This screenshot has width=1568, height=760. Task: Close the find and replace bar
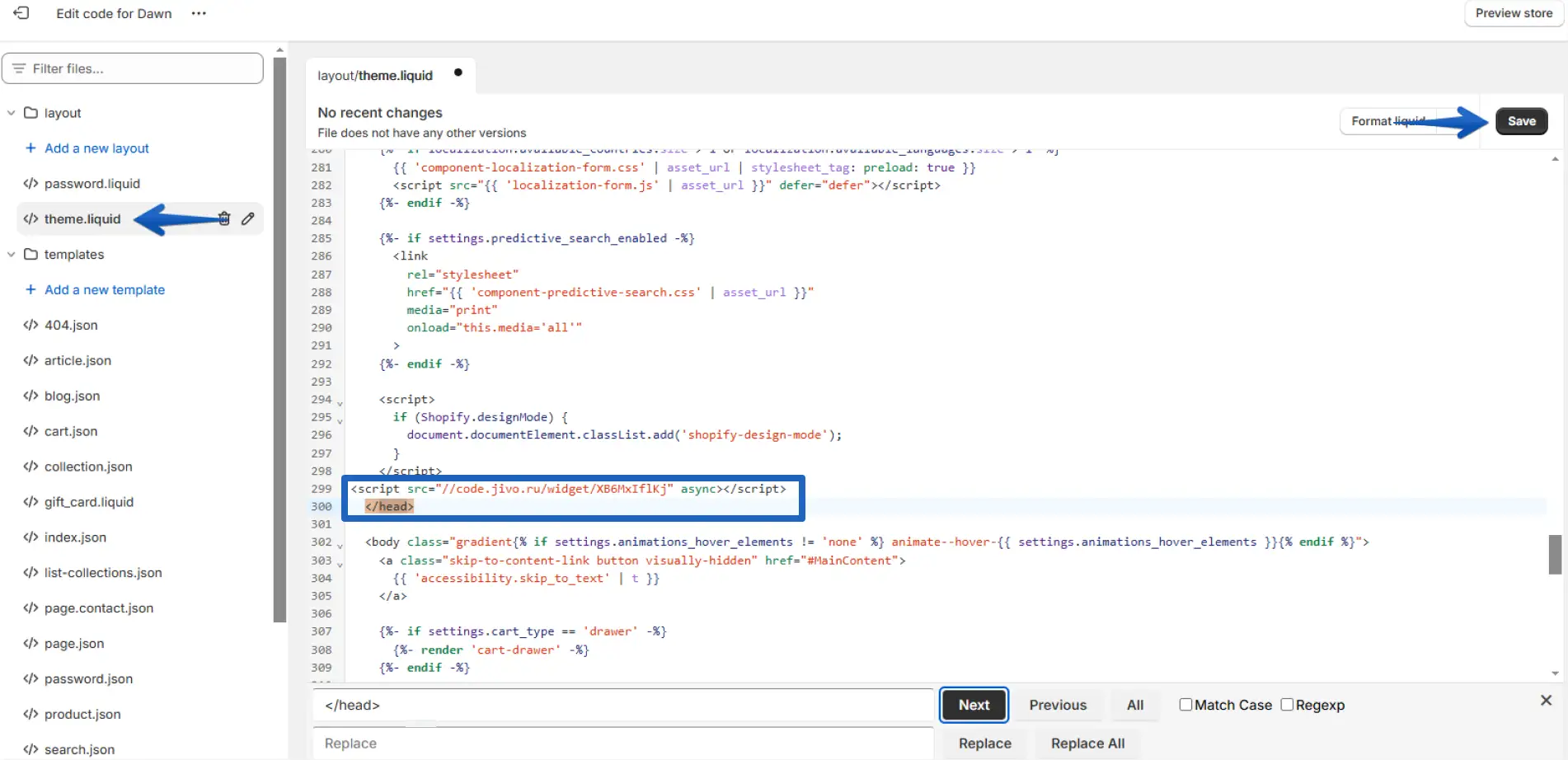1546,700
